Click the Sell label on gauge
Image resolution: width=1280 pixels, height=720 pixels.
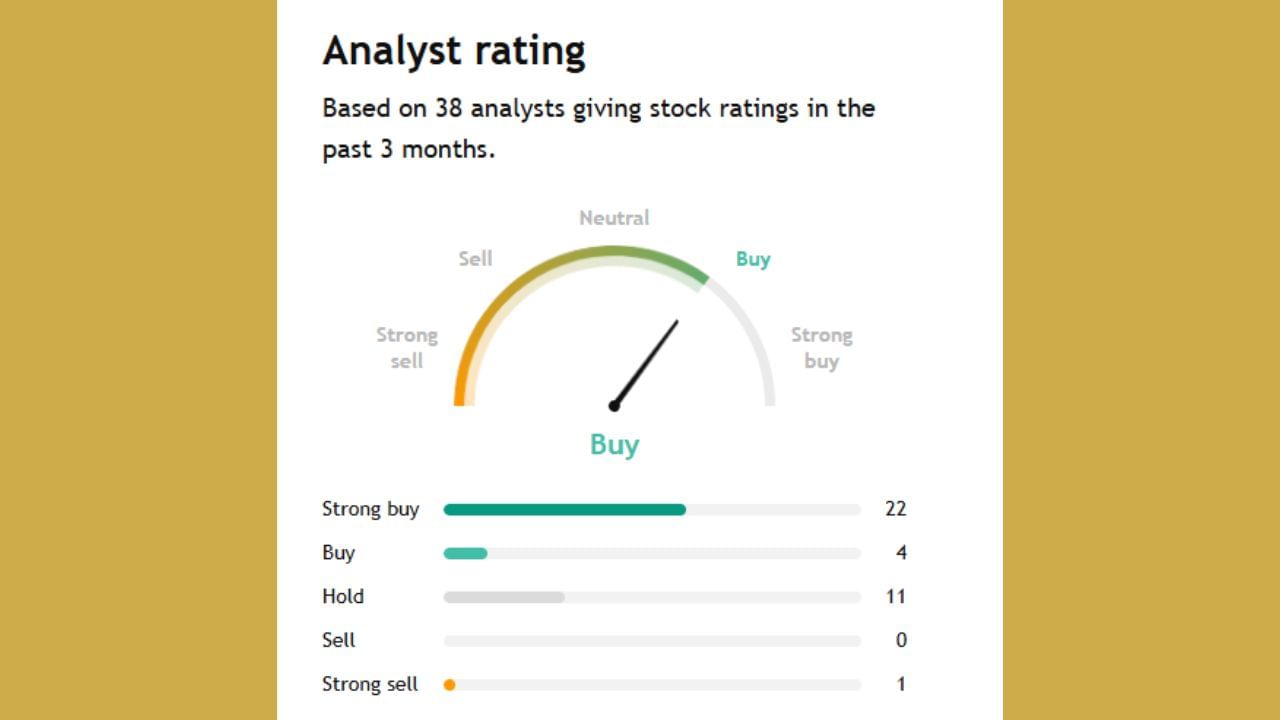pos(475,258)
